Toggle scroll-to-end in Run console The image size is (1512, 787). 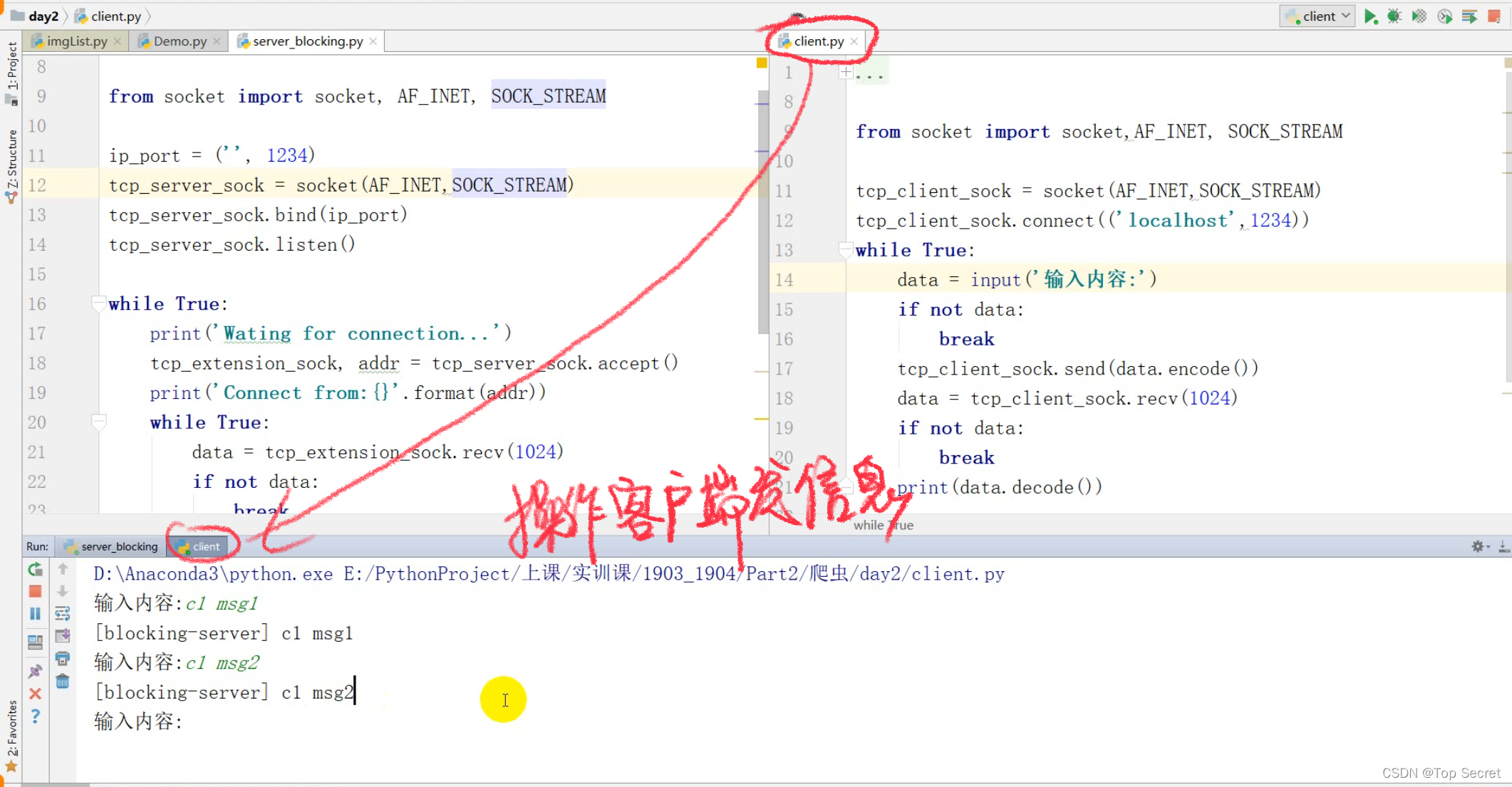point(63,635)
